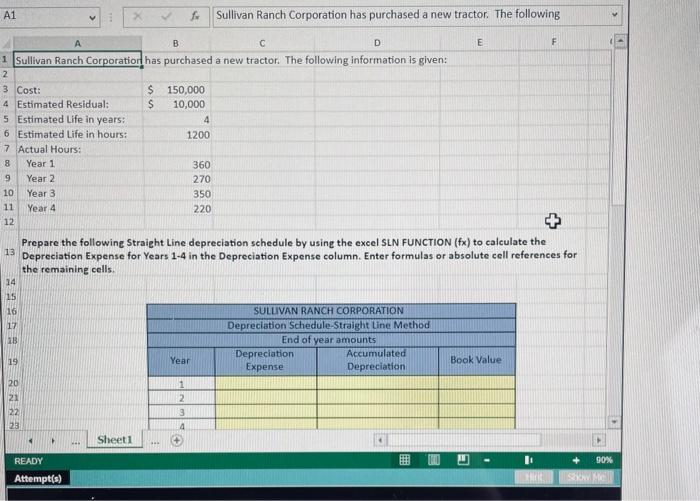Select the 10,000 residual value cell
This screenshot has height=501, width=700.
pos(177,104)
